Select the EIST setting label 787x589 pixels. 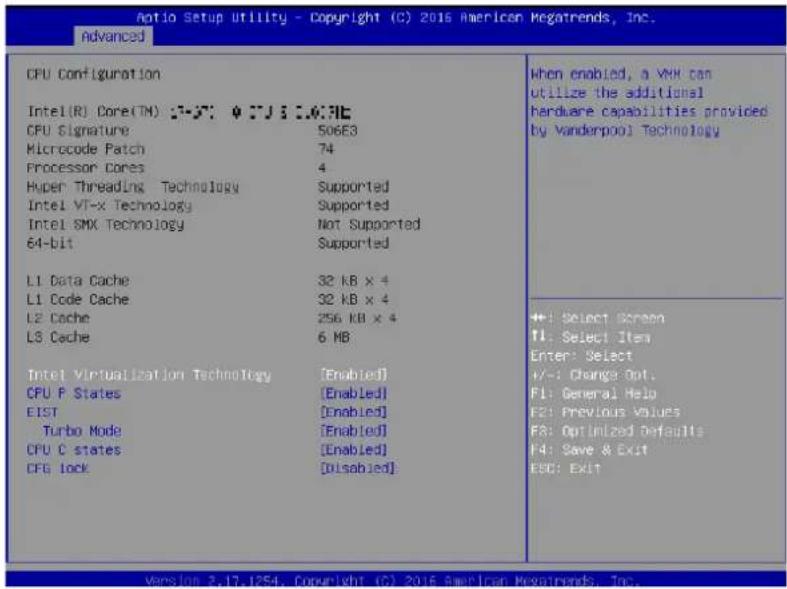[x=42, y=412]
